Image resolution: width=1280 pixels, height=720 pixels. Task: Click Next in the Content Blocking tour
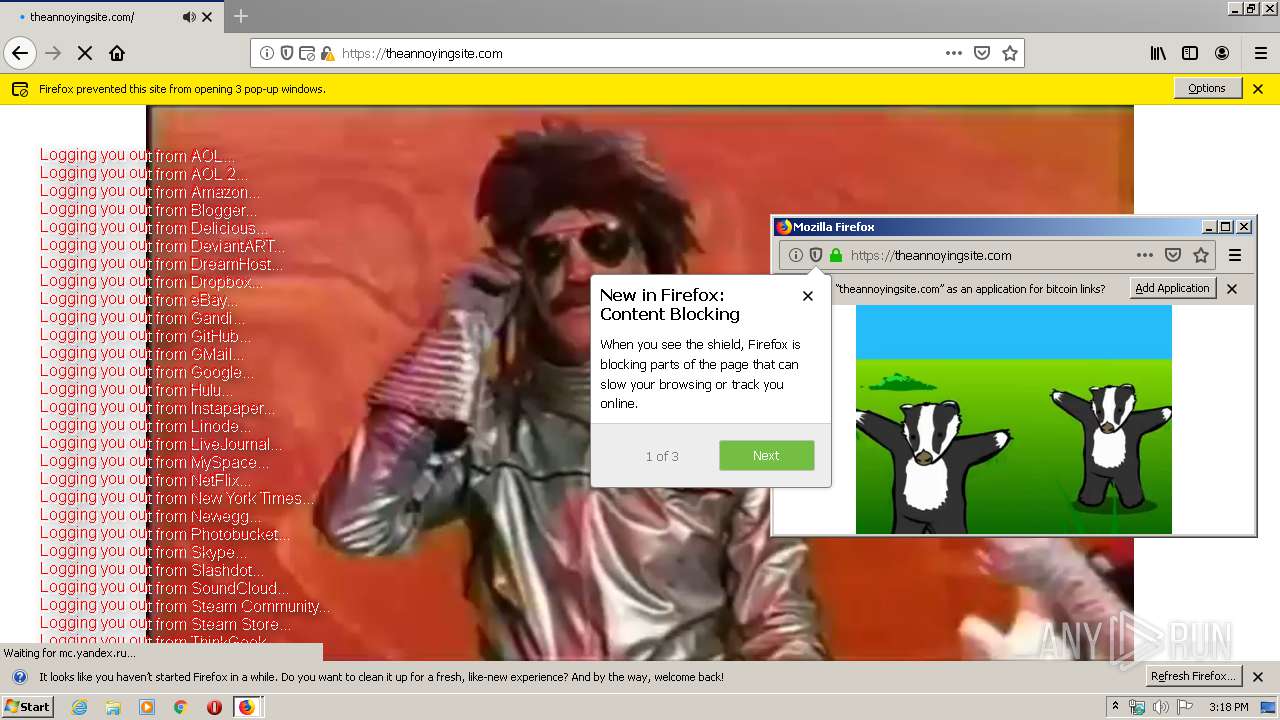(766, 455)
